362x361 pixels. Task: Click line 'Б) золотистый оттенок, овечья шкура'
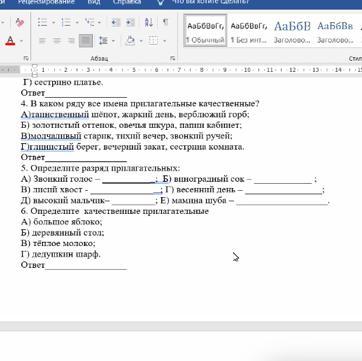[x=131, y=125]
